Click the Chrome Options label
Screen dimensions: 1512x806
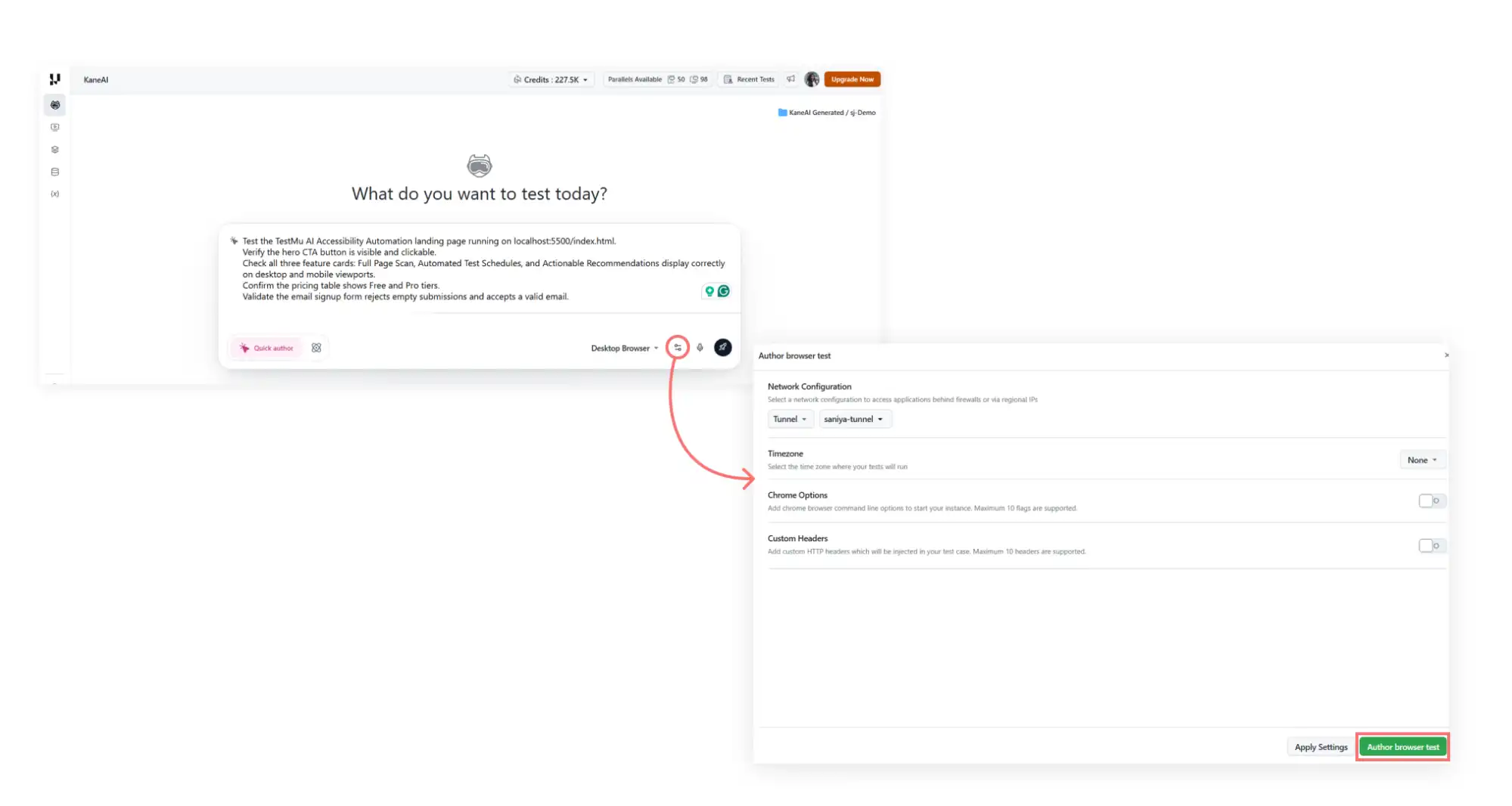tap(797, 495)
